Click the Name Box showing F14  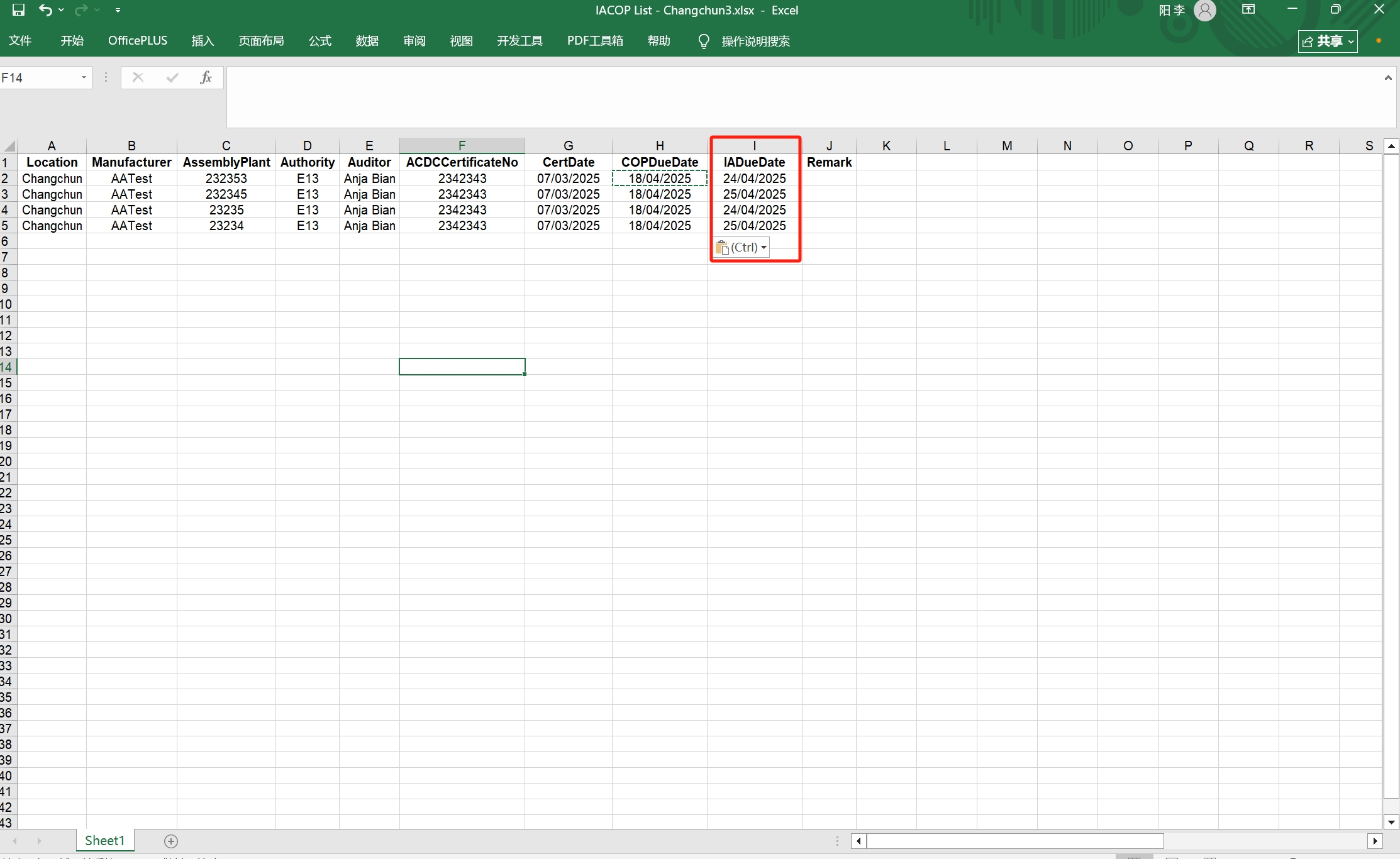click(x=38, y=77)
